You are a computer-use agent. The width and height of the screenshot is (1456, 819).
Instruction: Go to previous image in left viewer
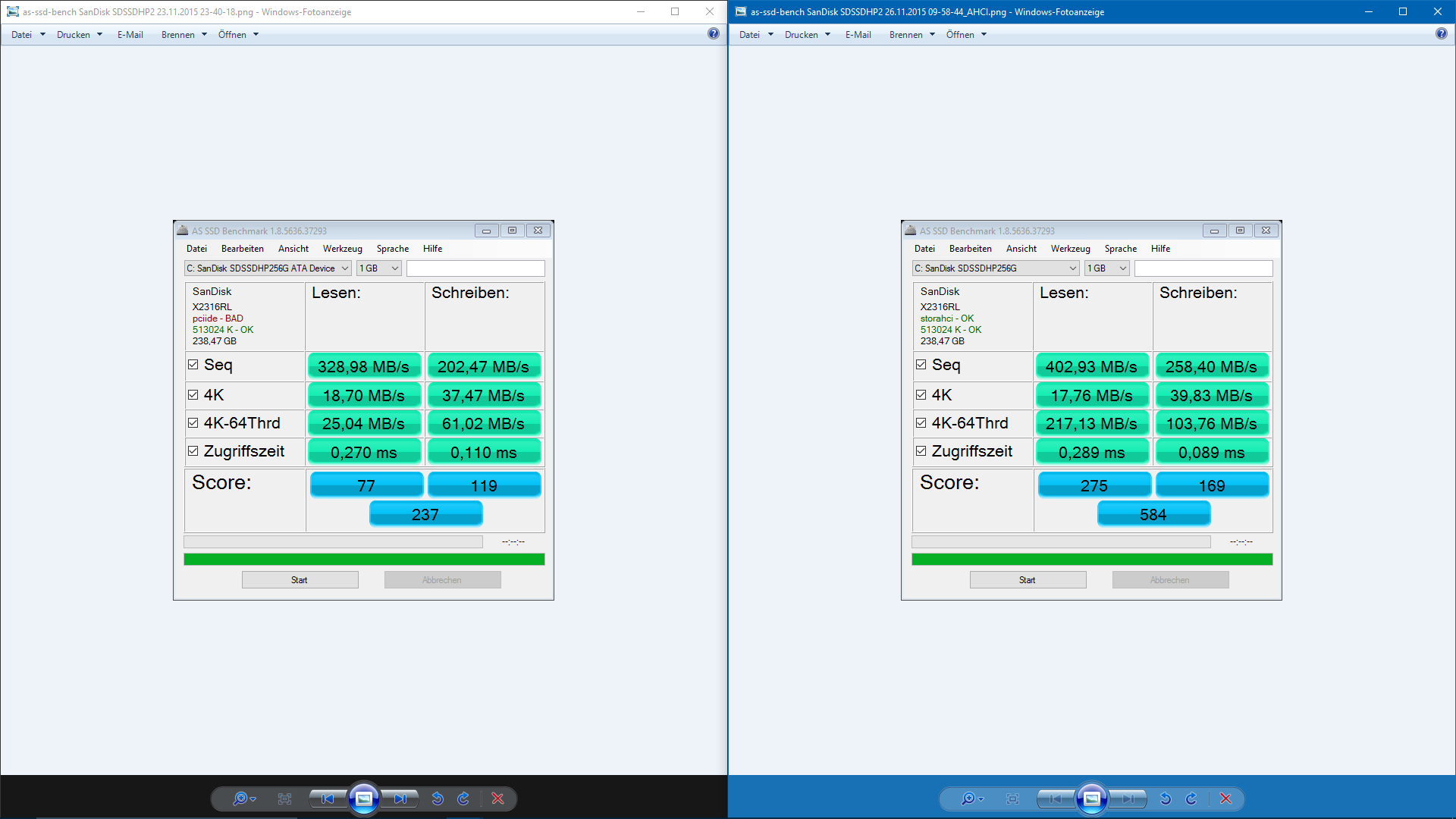327,799
